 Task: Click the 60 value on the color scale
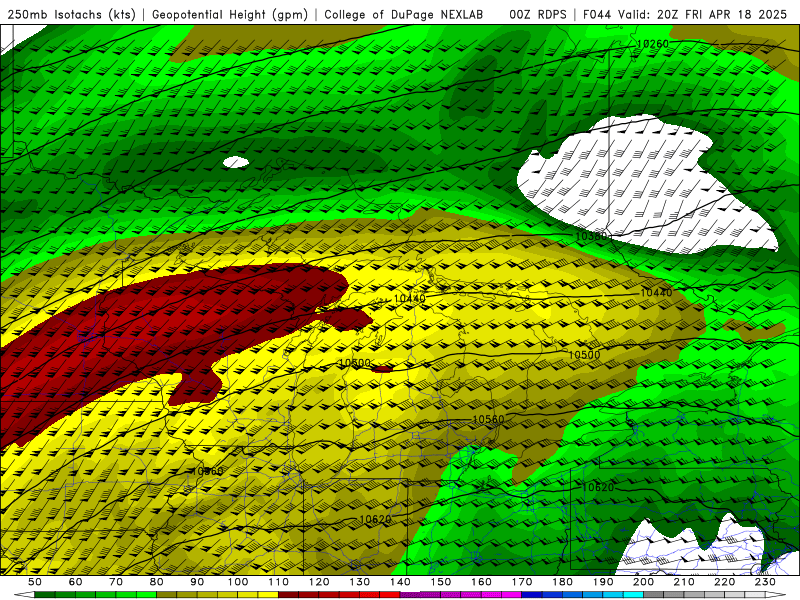75,582
